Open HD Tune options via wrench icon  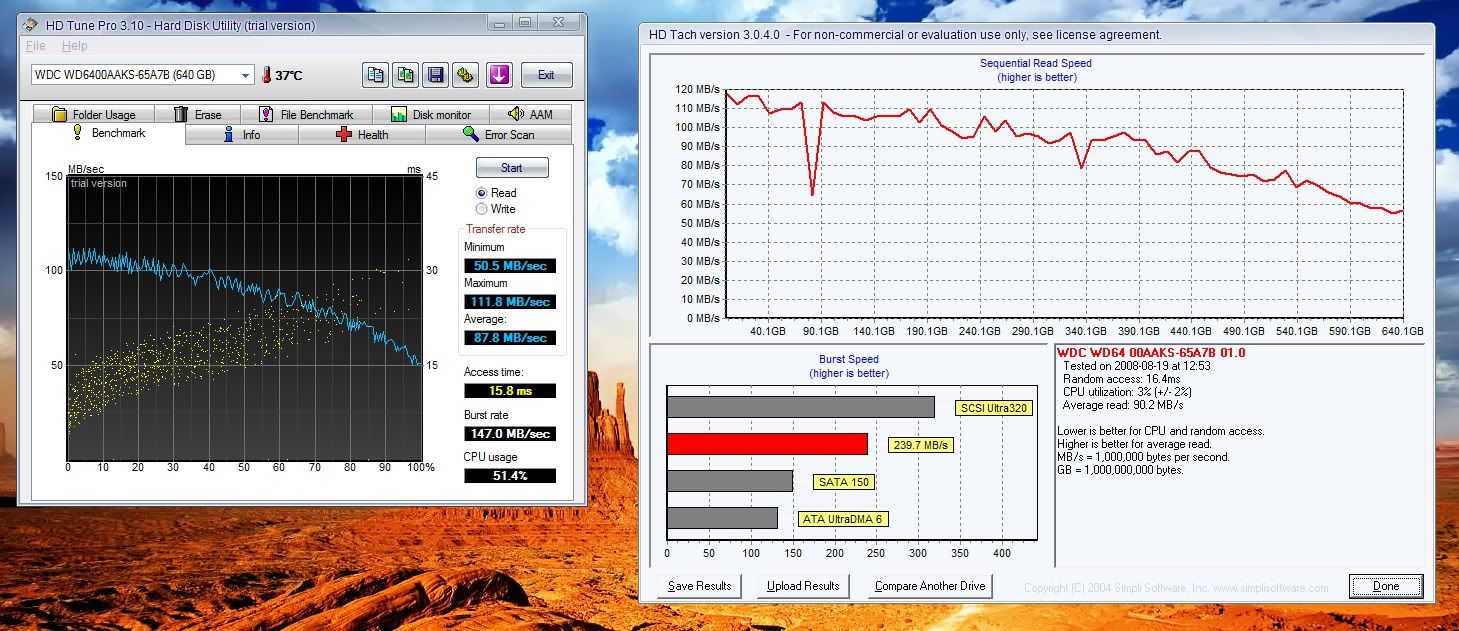[465, 75]
